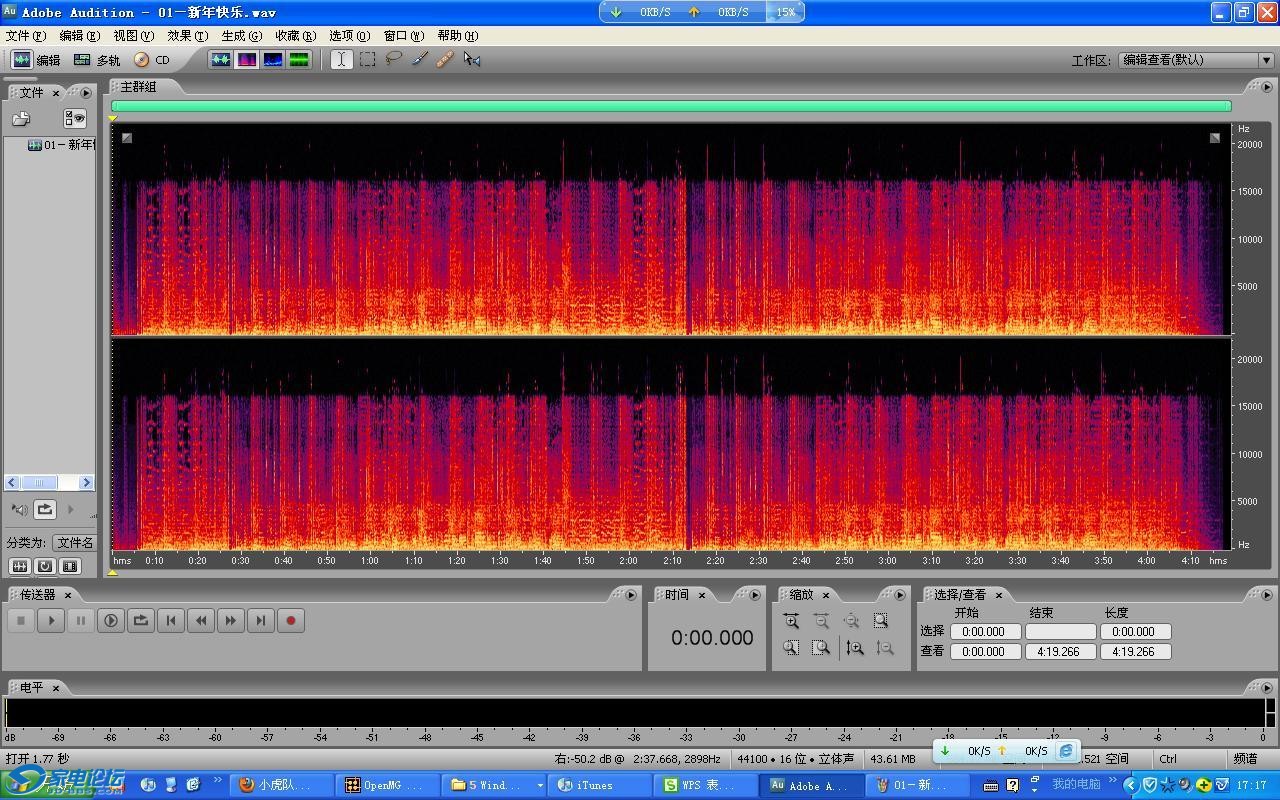Click the 文件名 sort-by button
This screenshot has height=800, width=1280.
tap(75, 543)
